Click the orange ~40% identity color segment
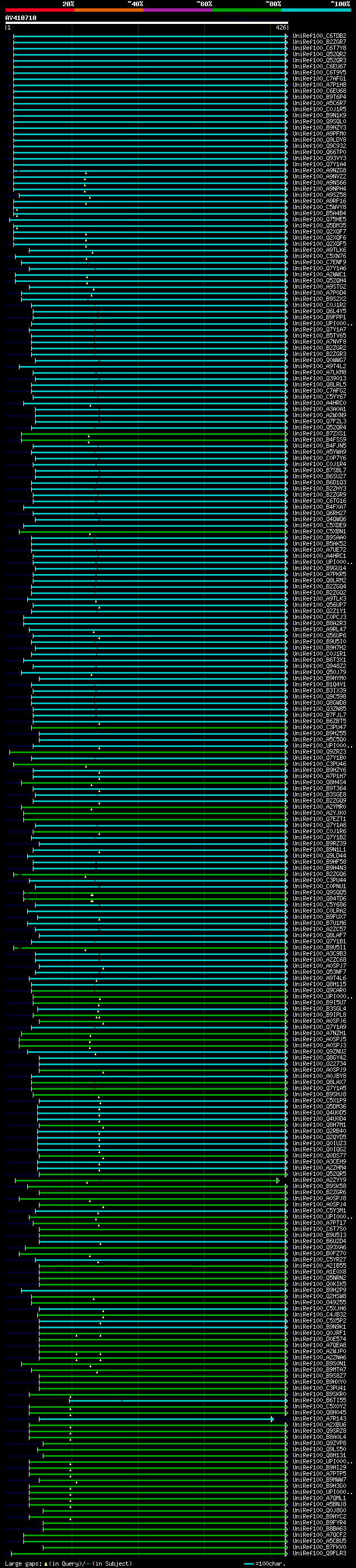 tap(109, 11)
